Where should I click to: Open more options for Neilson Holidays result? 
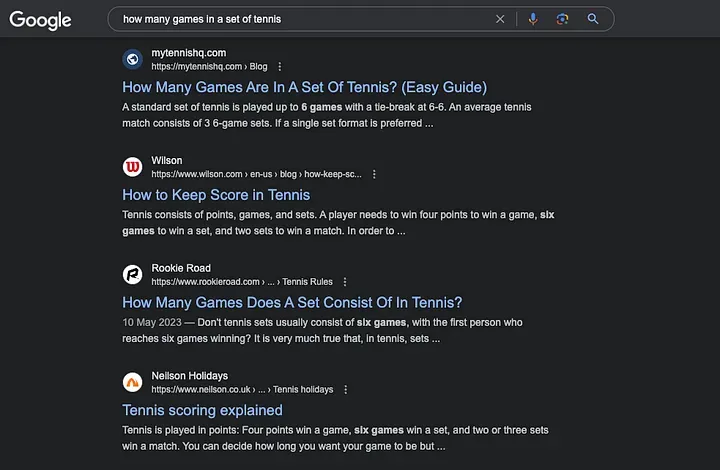346,389
